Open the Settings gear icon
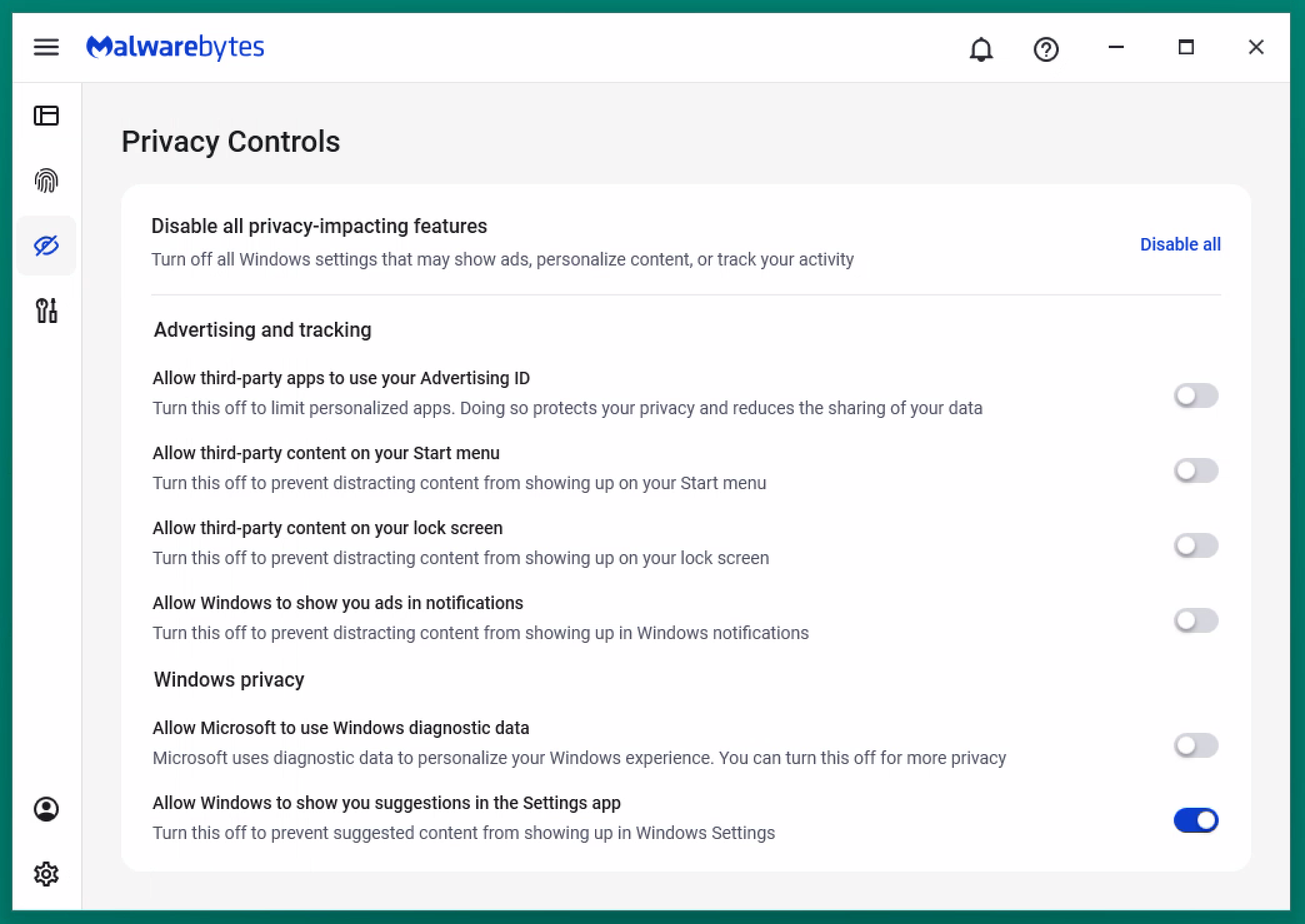1305x924 pixels. click(46, 874)
